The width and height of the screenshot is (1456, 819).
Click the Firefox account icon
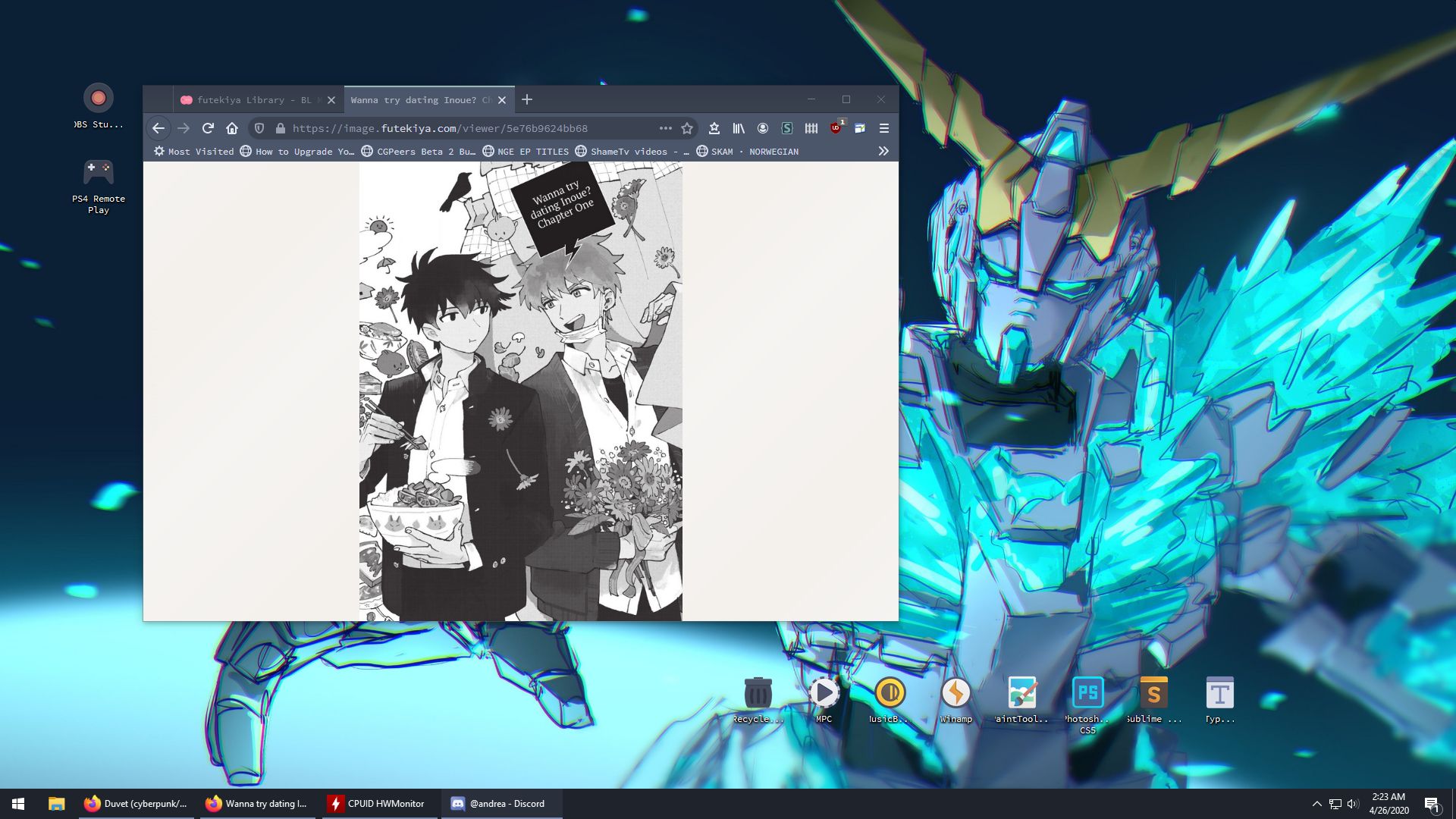pos(763,128)
